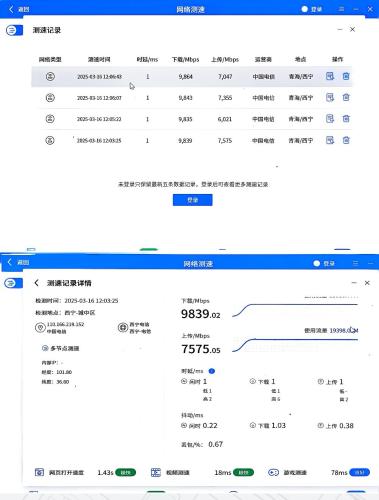Close the 测速记录详情 dialog
379x500 pixels.
(x=367, y=283)
